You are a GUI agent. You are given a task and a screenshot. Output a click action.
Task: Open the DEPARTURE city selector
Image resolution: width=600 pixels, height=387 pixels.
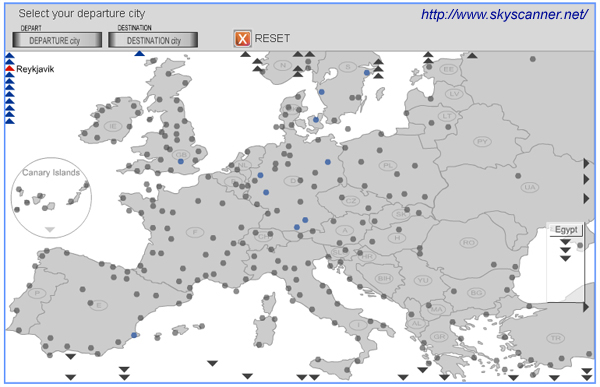pos(57,40)
